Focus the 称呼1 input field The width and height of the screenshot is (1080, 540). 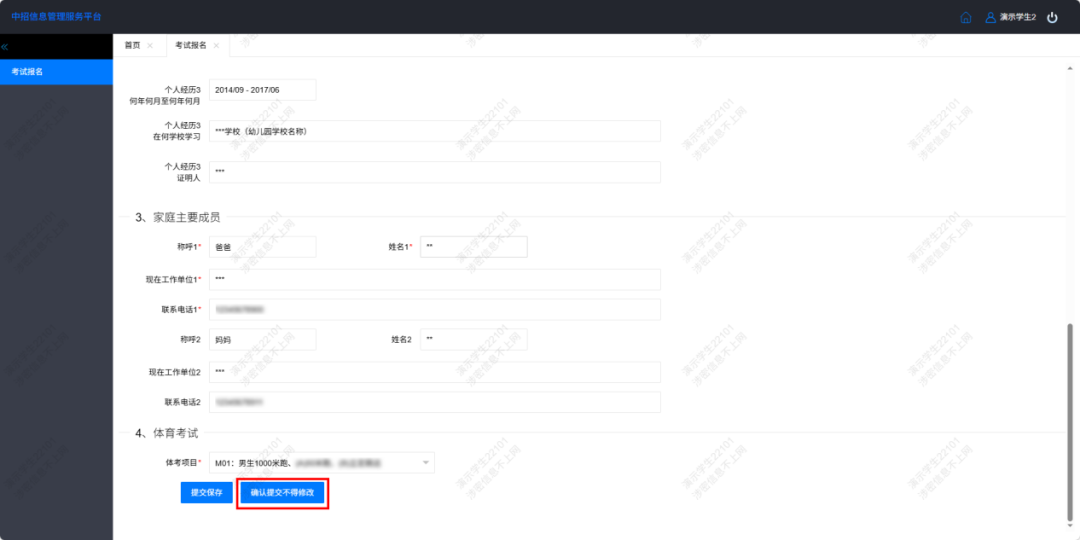click(262, 247)
